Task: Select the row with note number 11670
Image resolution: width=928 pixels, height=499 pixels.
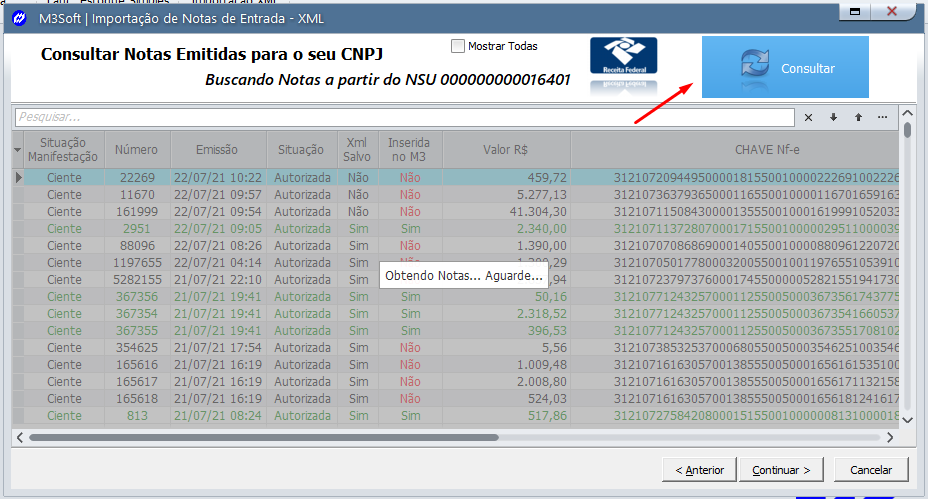Action: pyautogui.click(x=136, y=194)
